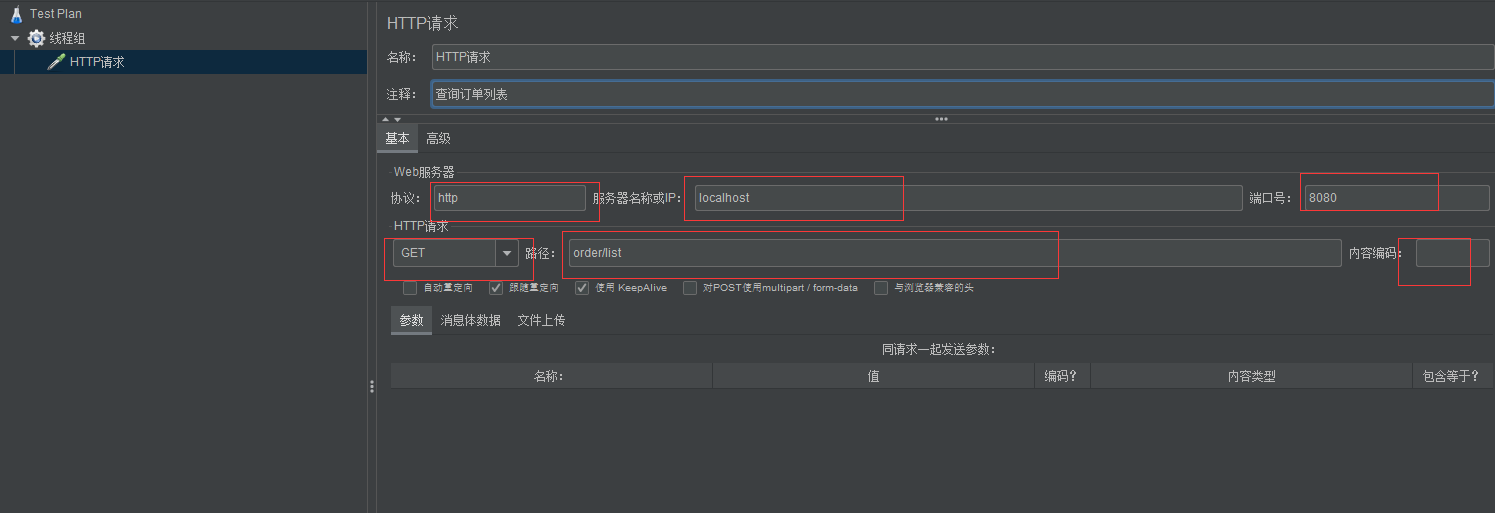The image size is (1495, 513).
Task: Click the small collapse arrows below 注释
Action: 391,119
